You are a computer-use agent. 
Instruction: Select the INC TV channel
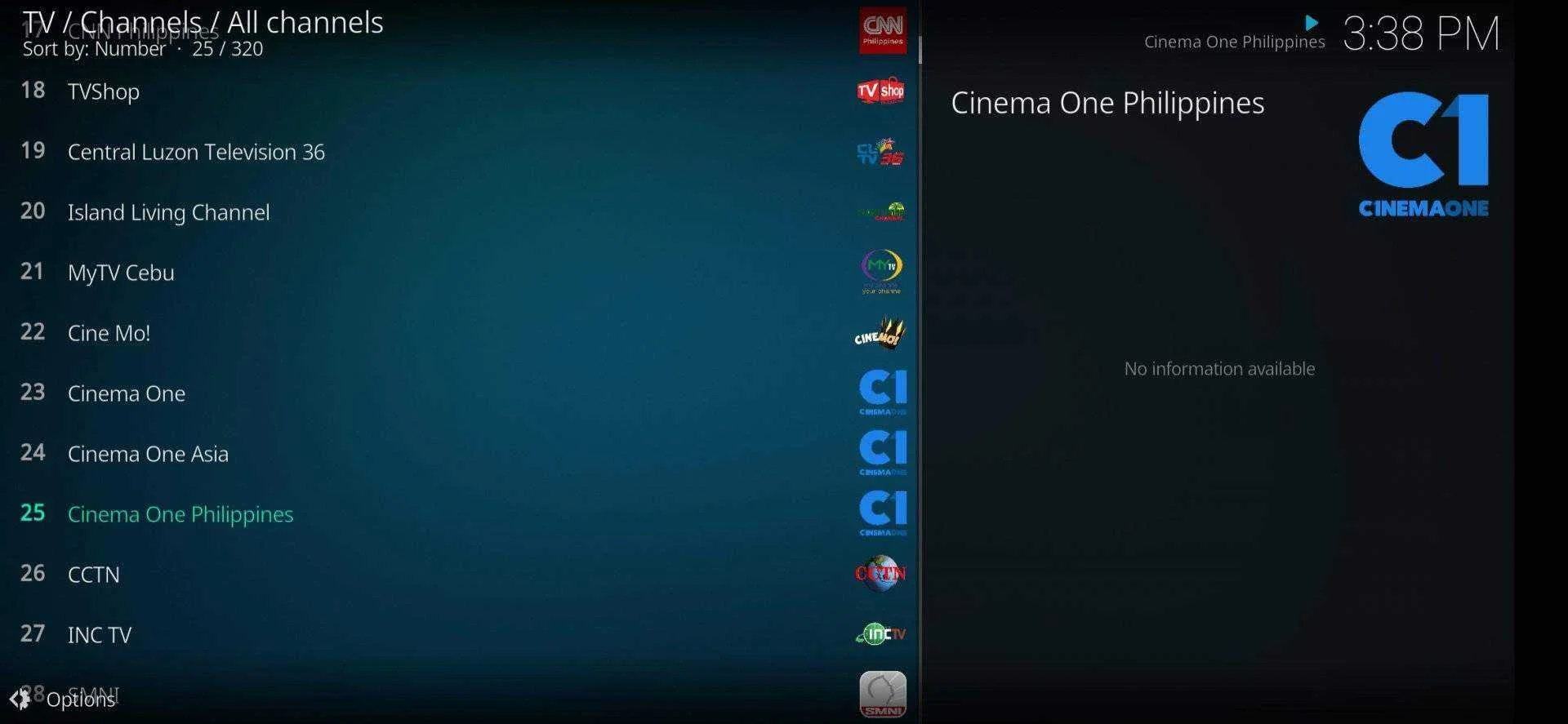click(x=457, y=634)
